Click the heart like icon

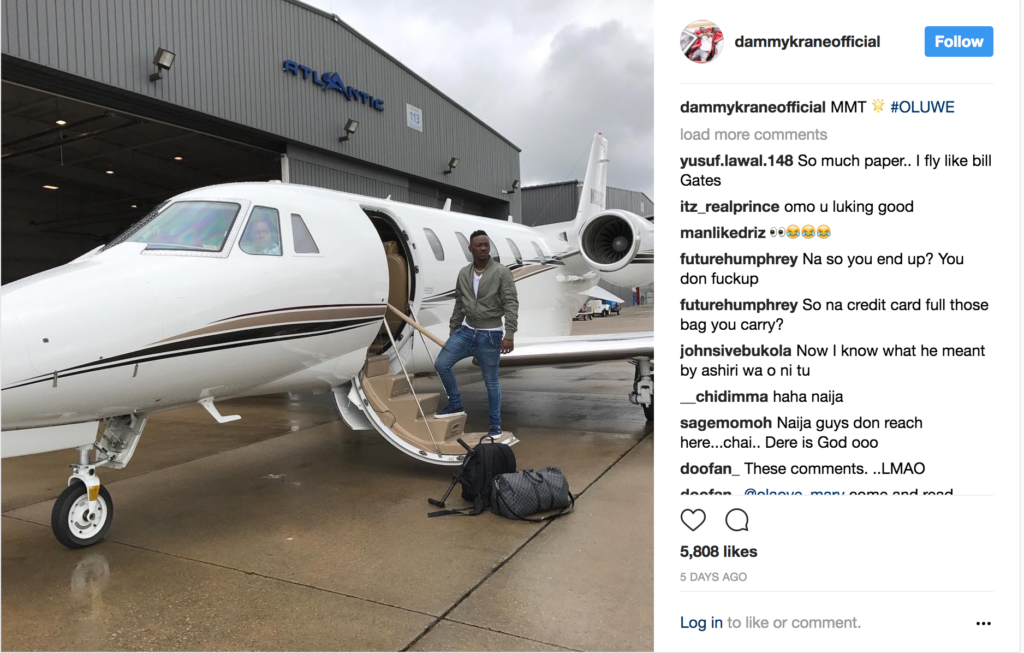693,520
